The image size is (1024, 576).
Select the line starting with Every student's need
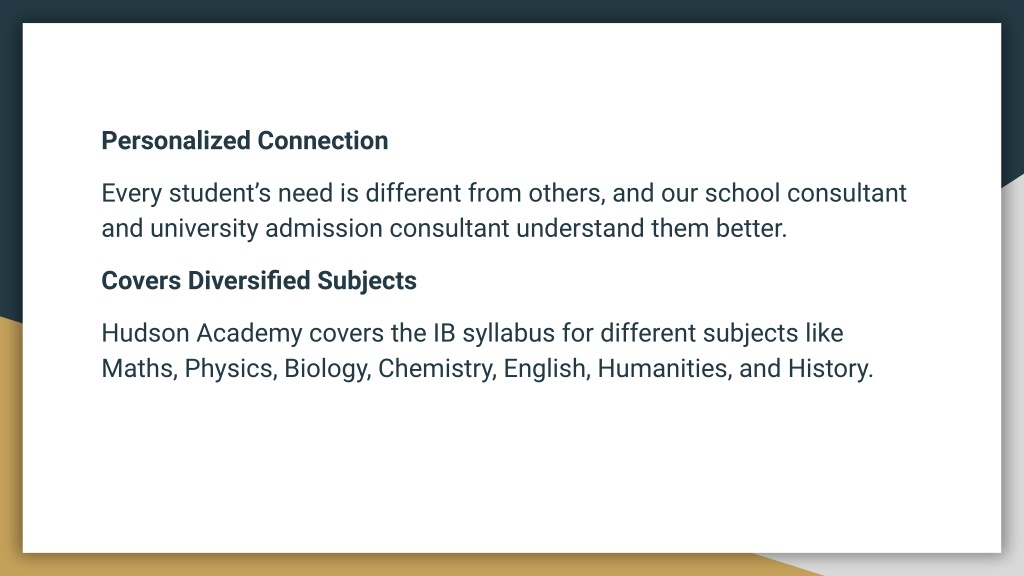[x=504, y=193]
